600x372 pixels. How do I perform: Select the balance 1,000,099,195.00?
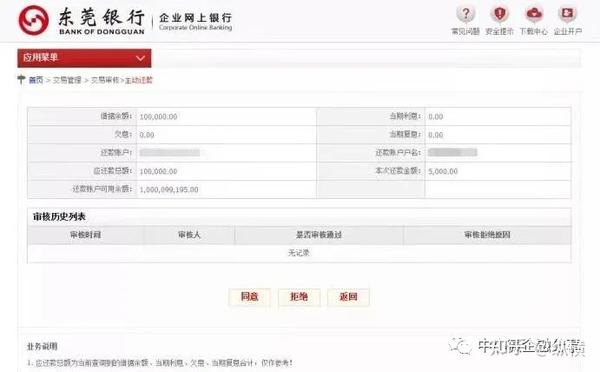point(169,190)
